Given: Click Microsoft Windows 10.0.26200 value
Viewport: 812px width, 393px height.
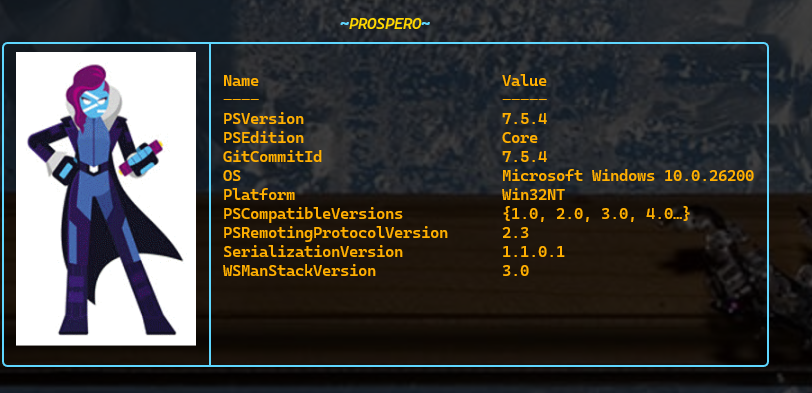Looking at the screenshot, I should tap(628, 176).
